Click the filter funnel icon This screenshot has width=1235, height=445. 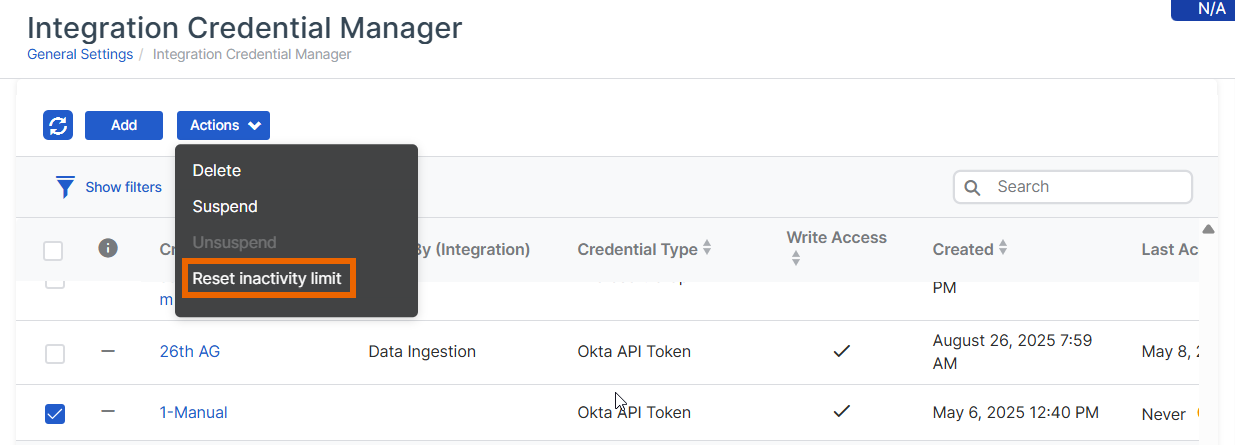coord(66,187)
